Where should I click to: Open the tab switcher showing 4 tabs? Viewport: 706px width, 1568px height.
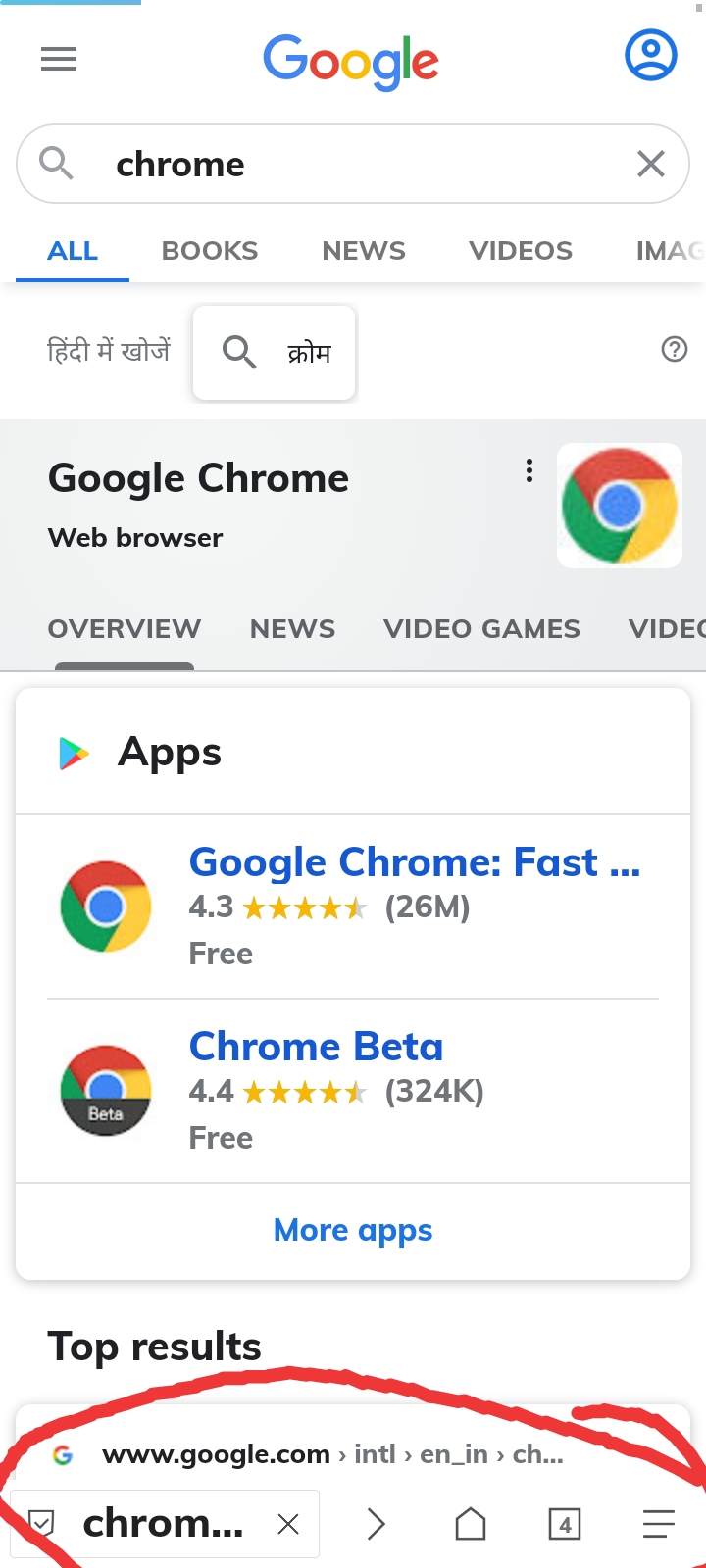click(565, 1524)
